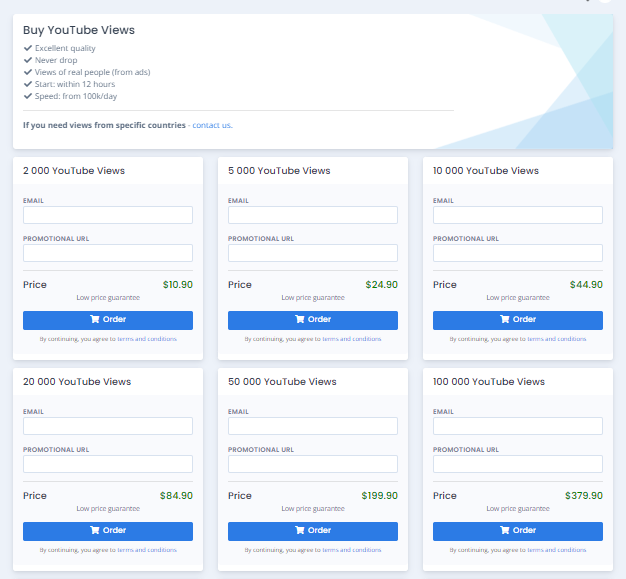Screen dimensions: 626x579
Task: Focus Email field in 50 000 Views card
Action: pyautogui.click(x=313, y=426)
